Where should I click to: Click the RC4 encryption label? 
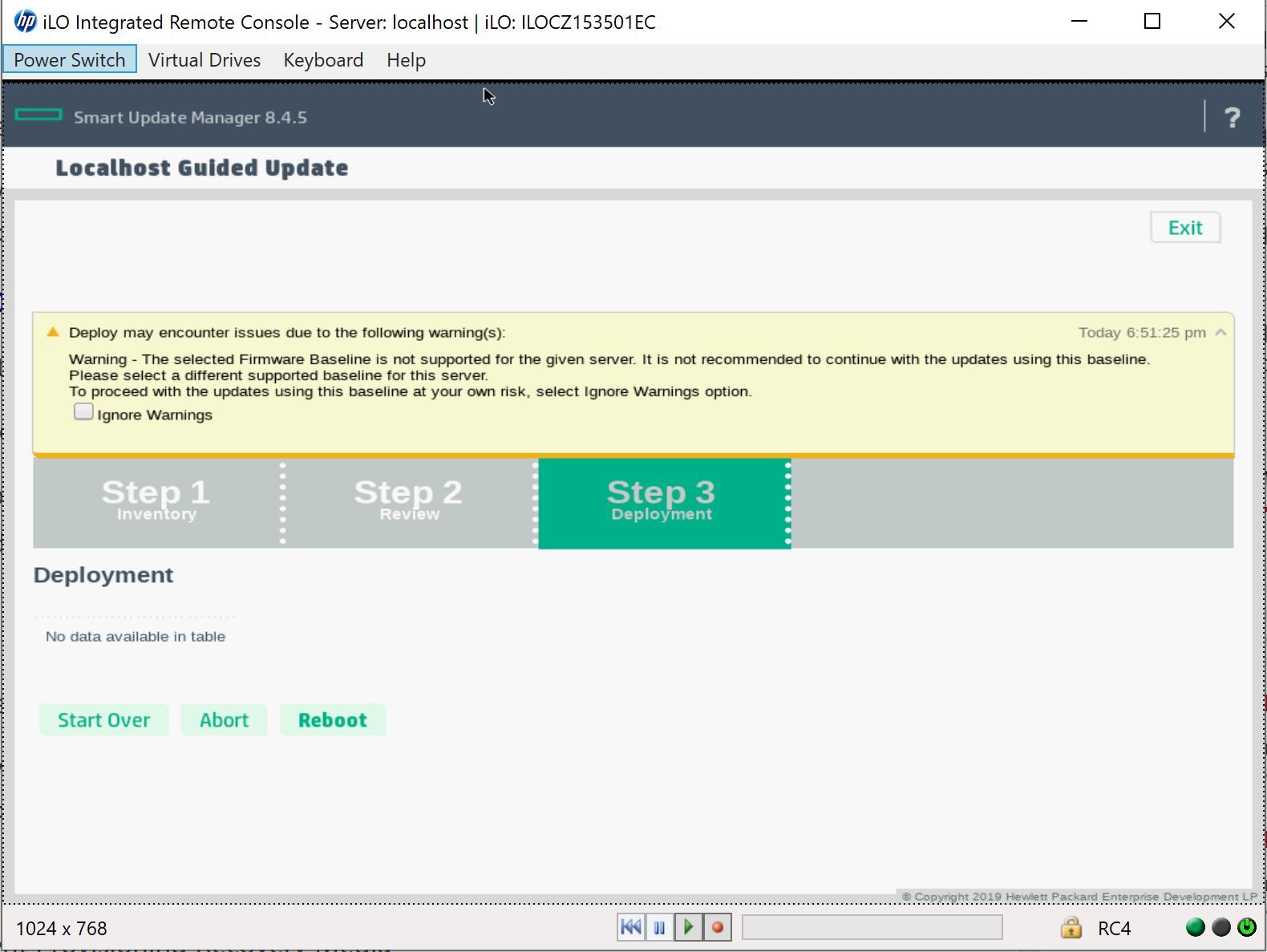click(1114, 929)
